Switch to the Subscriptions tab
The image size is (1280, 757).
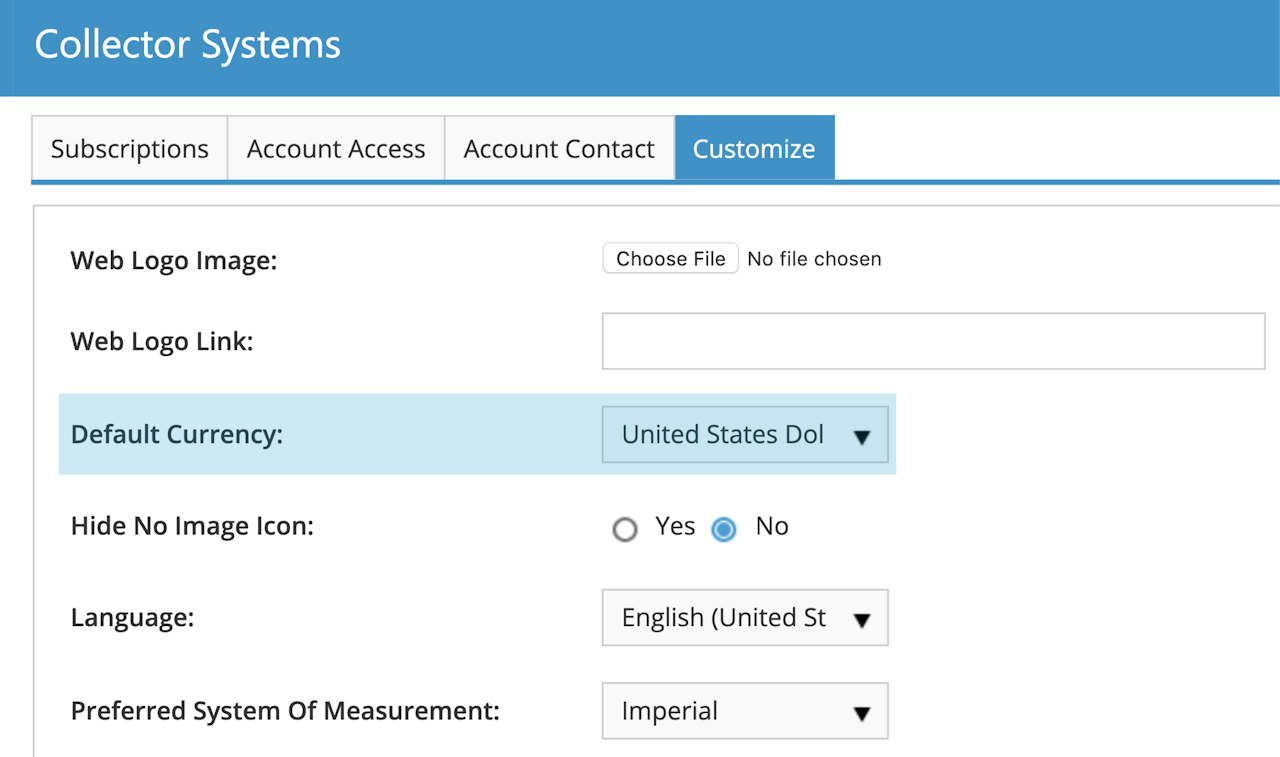point(130,149)
